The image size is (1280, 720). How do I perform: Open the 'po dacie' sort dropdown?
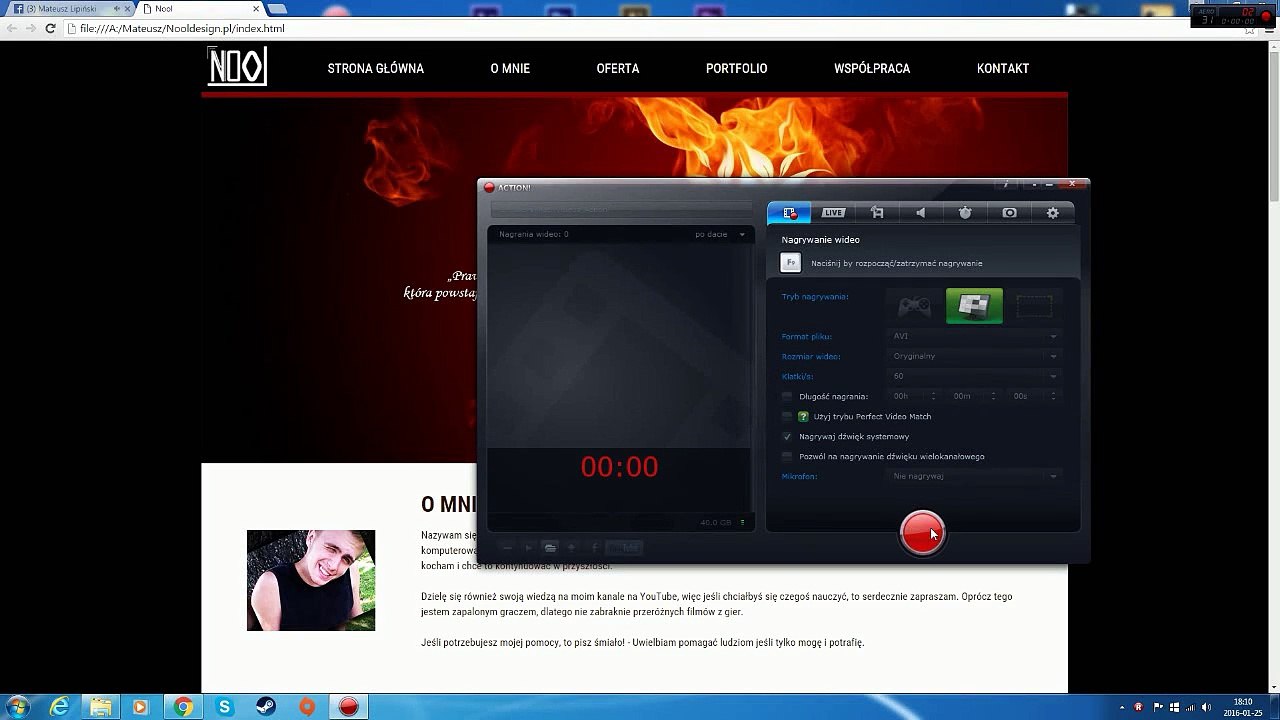click(x=720, y=234)
